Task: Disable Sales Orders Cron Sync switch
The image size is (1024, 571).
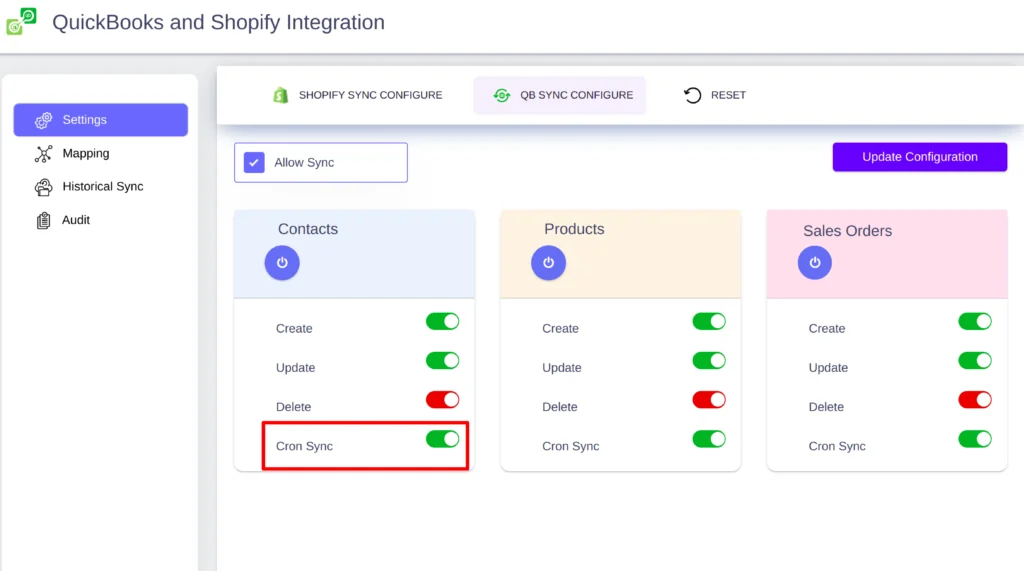Action: tap(975, 439)
